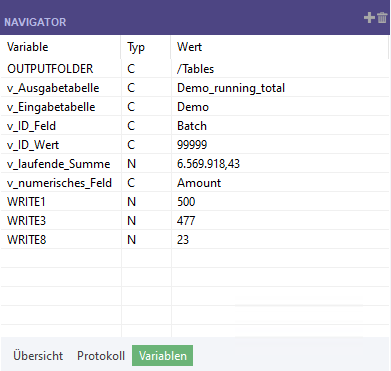Select the OUTPUTFOLDER variable row
The width and height of the screenshot is (391, 371).
195,69
